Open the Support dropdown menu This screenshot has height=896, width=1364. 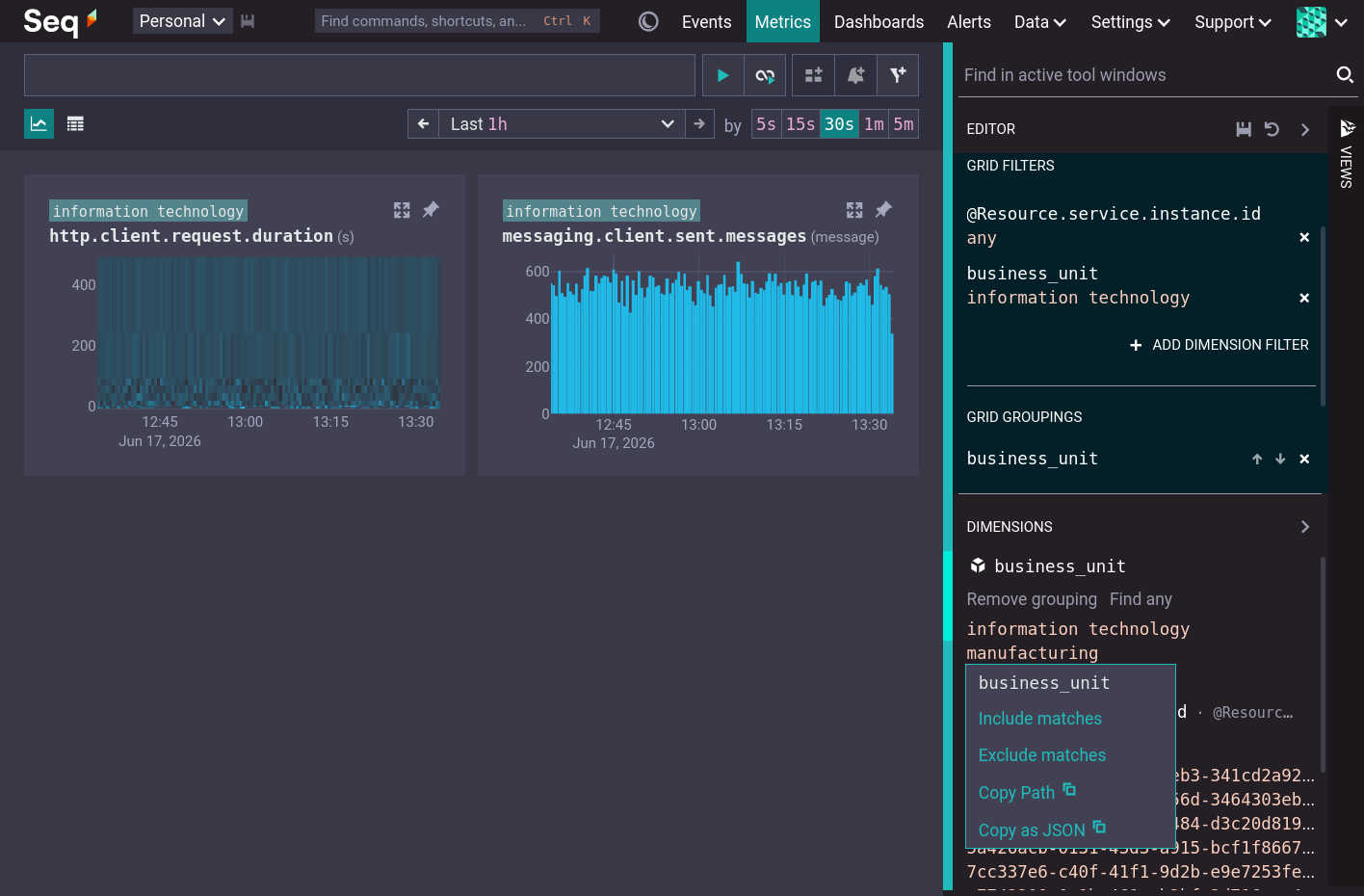tap(1233, 21)
